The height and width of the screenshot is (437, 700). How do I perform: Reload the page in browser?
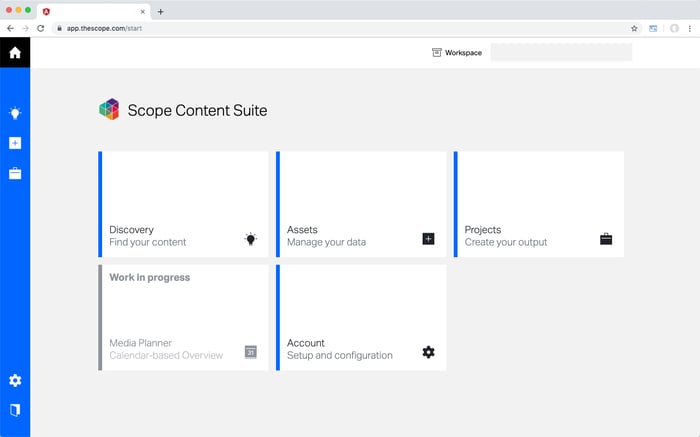pos(41,28)
